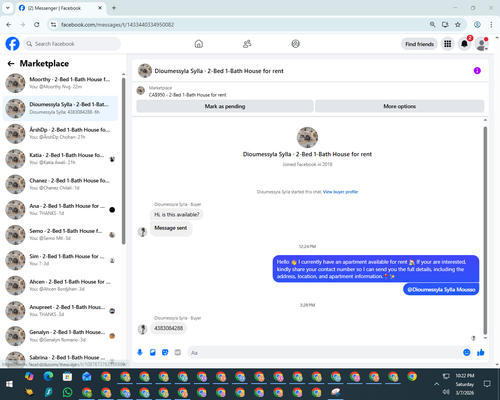500x400 pixels.
Task: Launch WhatsApp from the taskbar
Action: pos(67,392)
